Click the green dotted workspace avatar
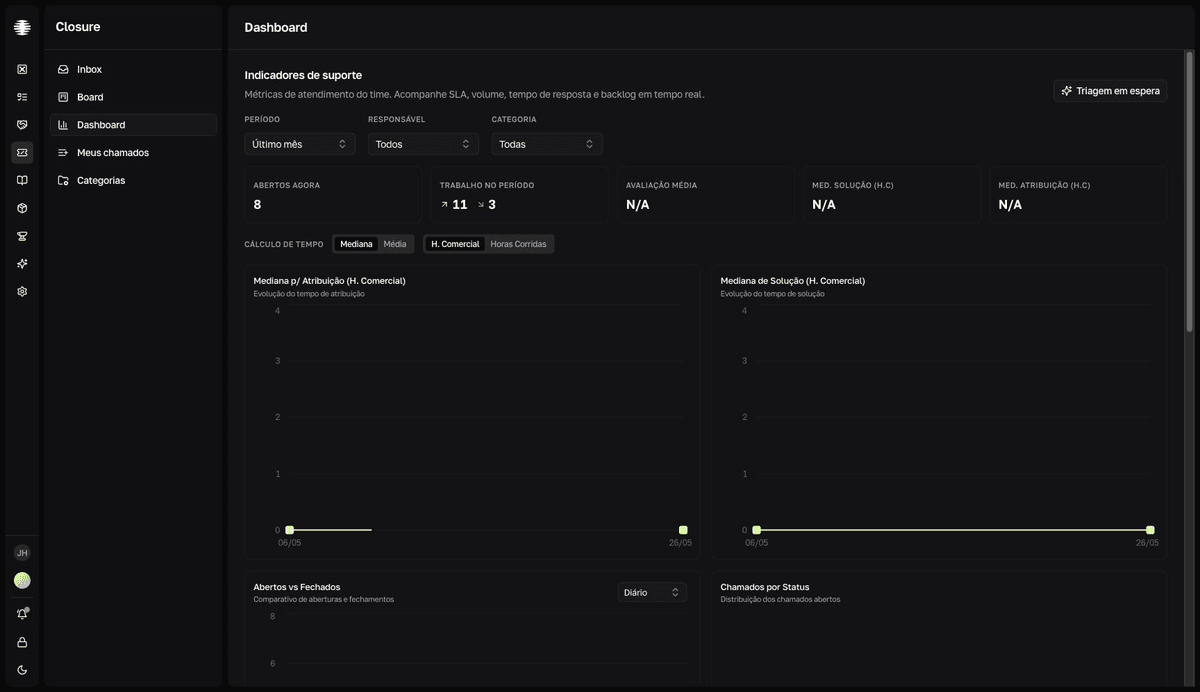 tap(22, 581)
